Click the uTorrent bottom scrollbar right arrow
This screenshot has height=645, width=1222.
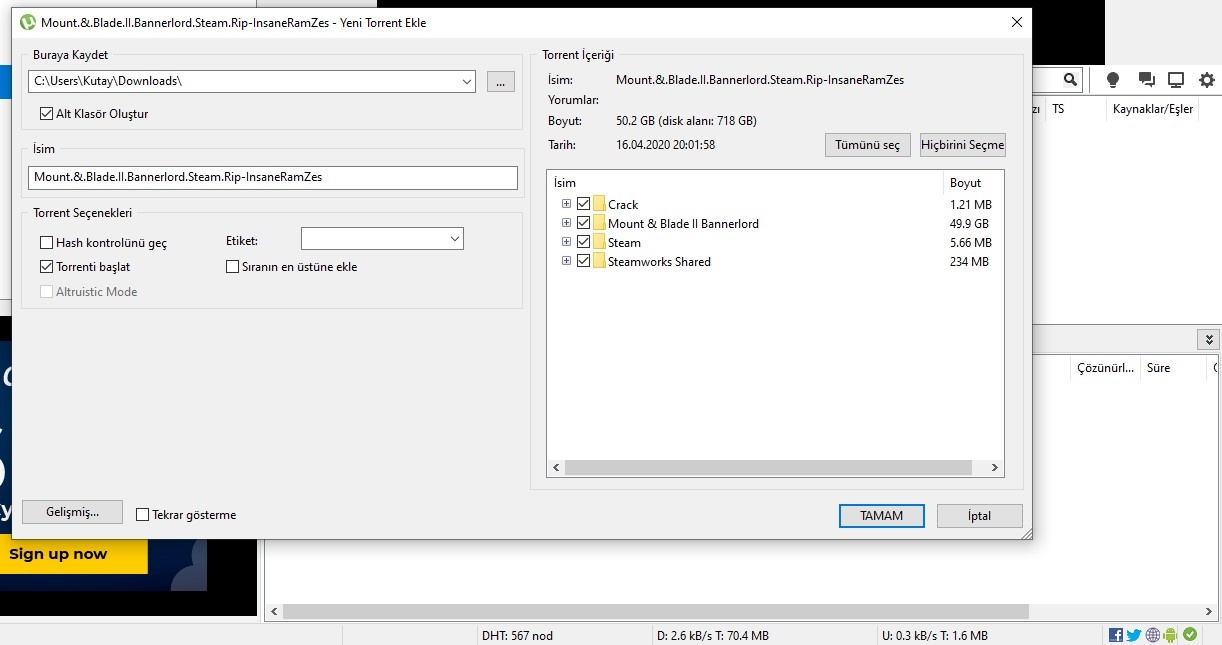coord(1210,611)
